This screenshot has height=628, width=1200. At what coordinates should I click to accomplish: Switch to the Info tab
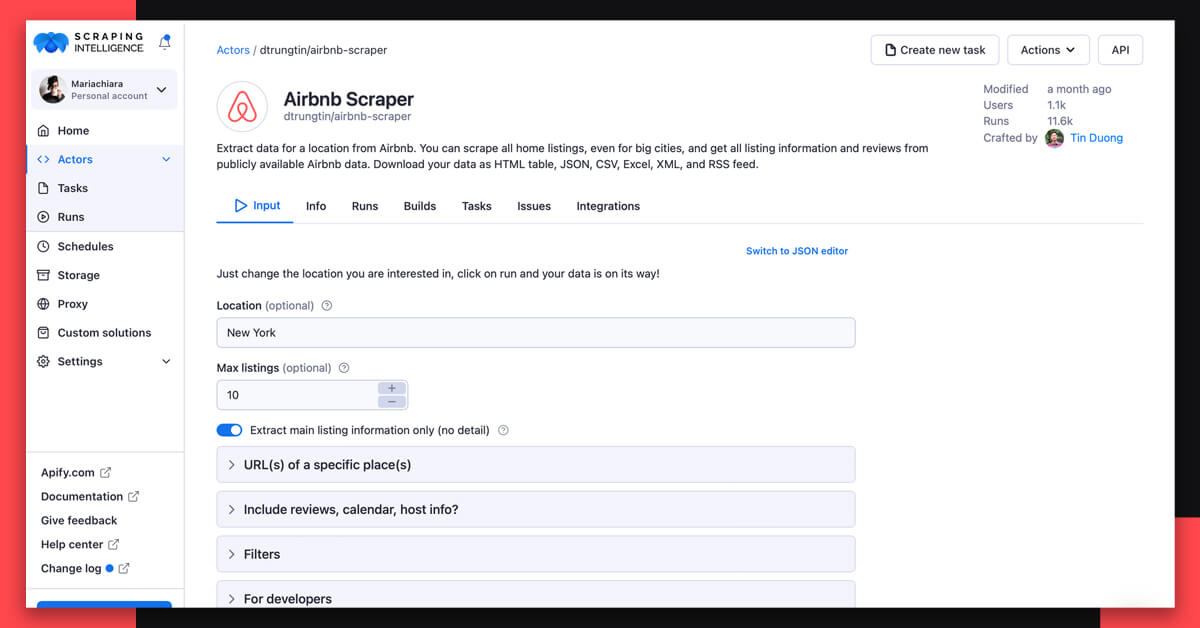tap(316, 206)
